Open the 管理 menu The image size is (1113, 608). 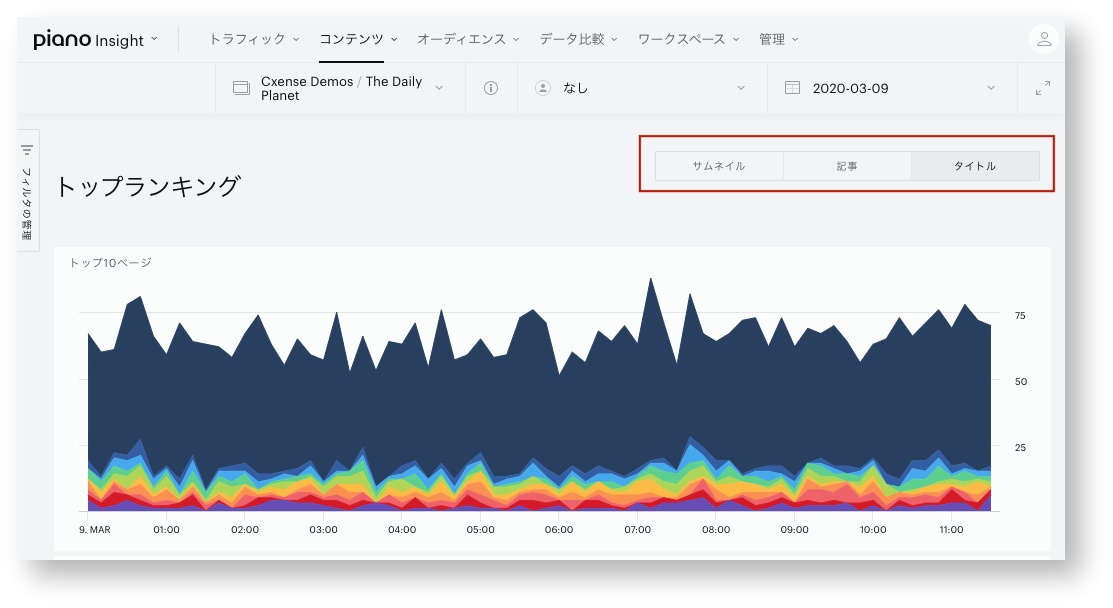coord(779,39)
